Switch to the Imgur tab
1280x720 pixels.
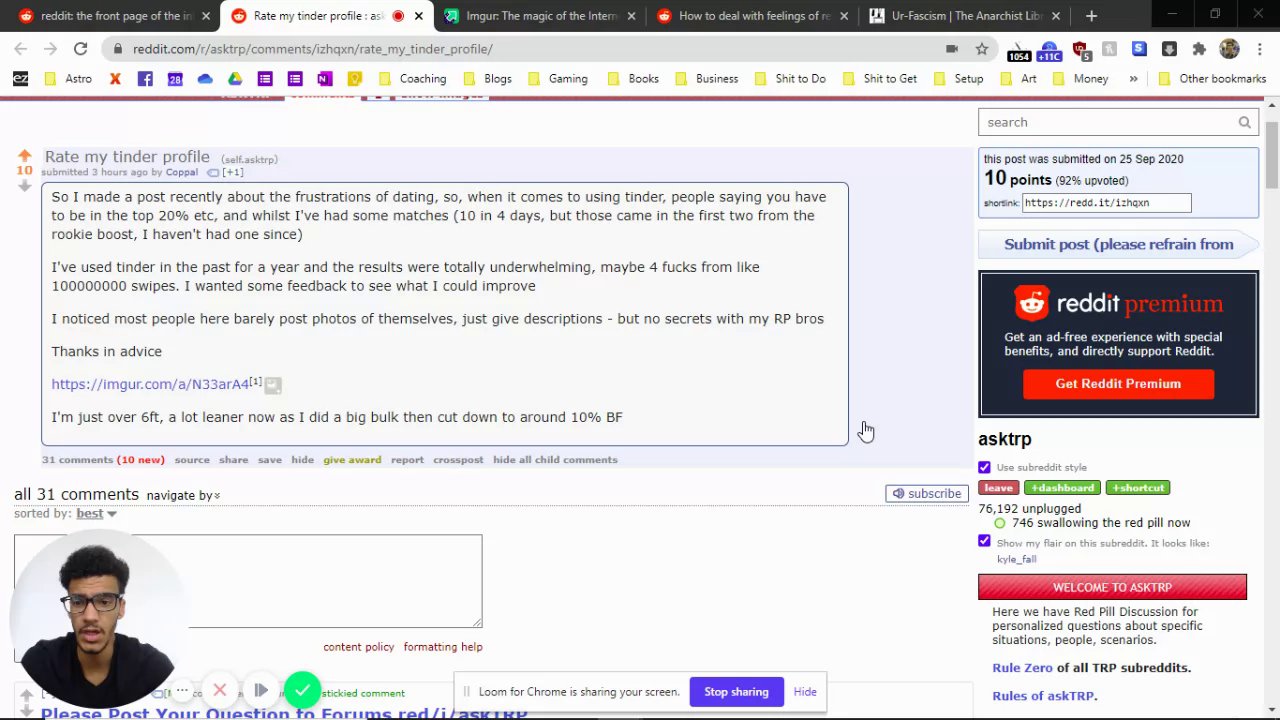click(540, 15)
